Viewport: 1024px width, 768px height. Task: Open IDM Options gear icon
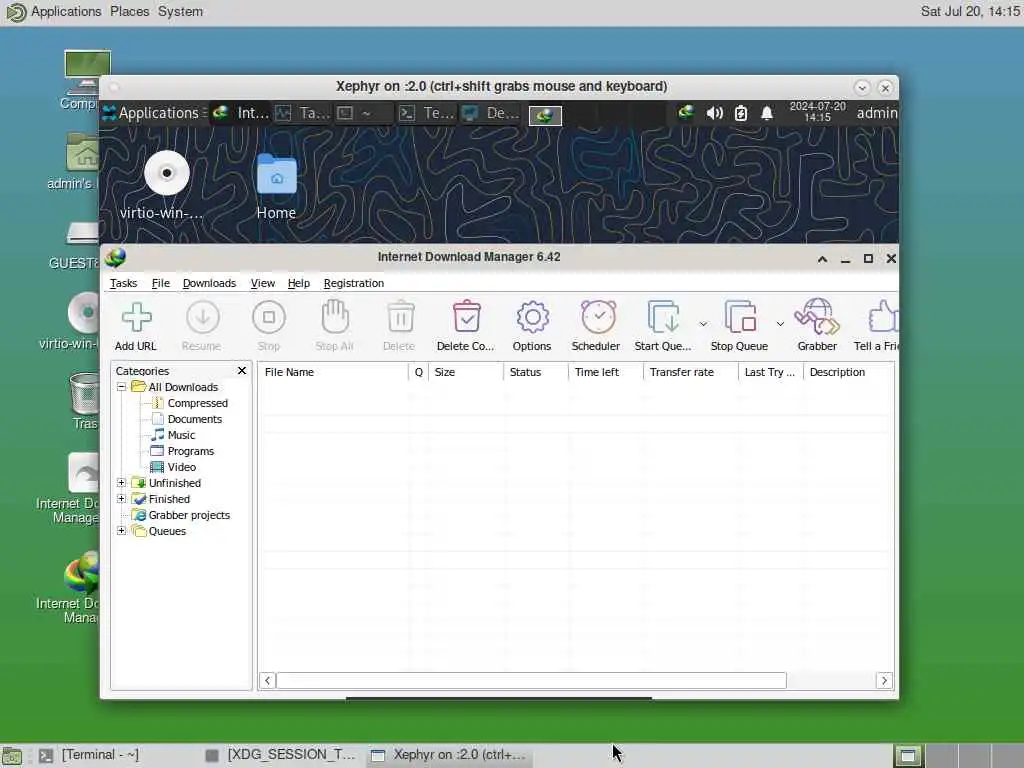532,317
